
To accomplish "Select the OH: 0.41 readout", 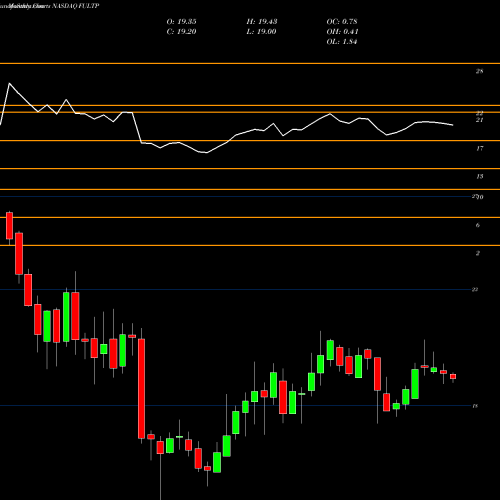I will click(x=342, y=32).
